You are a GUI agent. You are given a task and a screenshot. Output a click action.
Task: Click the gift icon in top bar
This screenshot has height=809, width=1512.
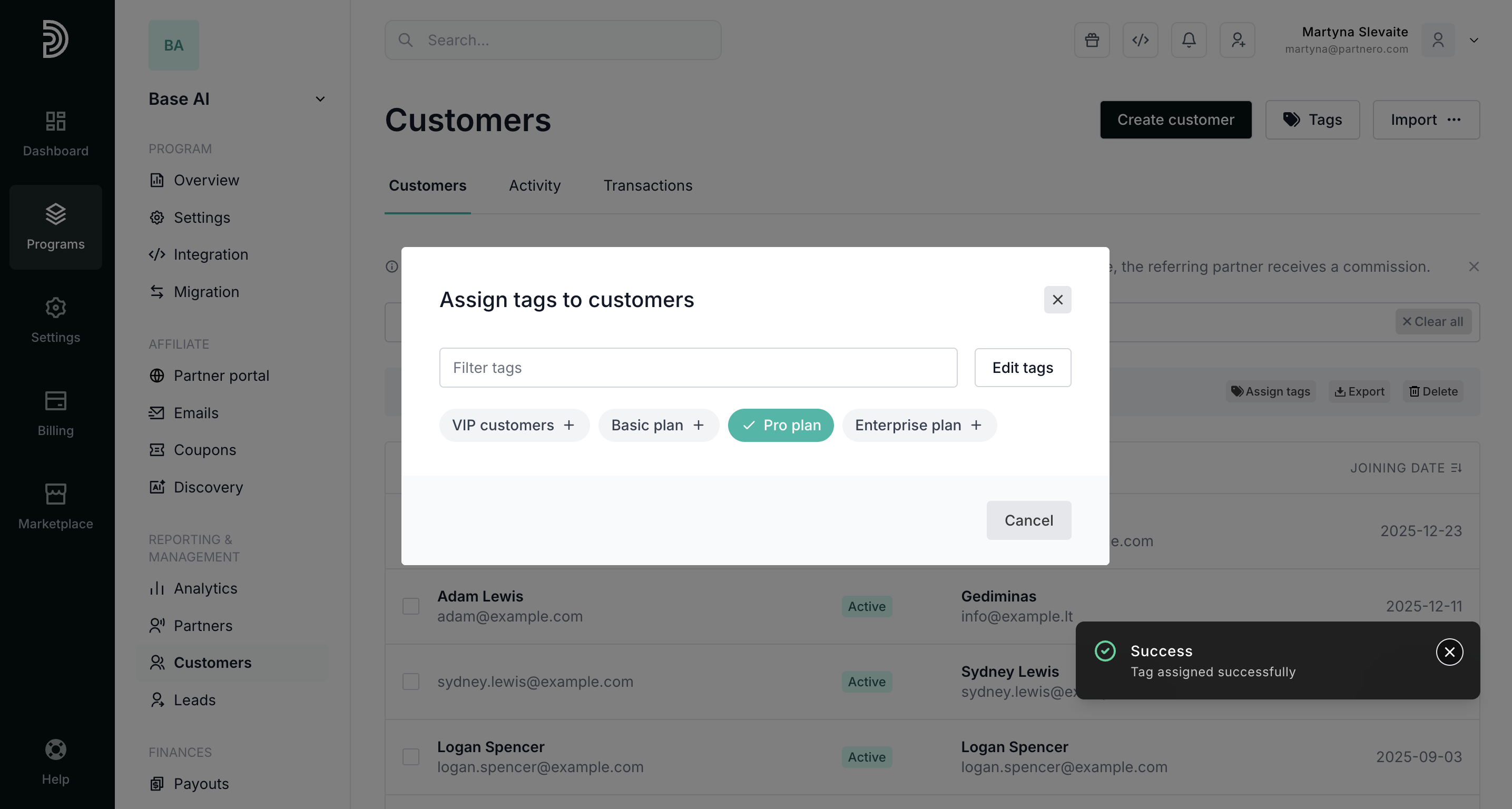coord(1092,40)
